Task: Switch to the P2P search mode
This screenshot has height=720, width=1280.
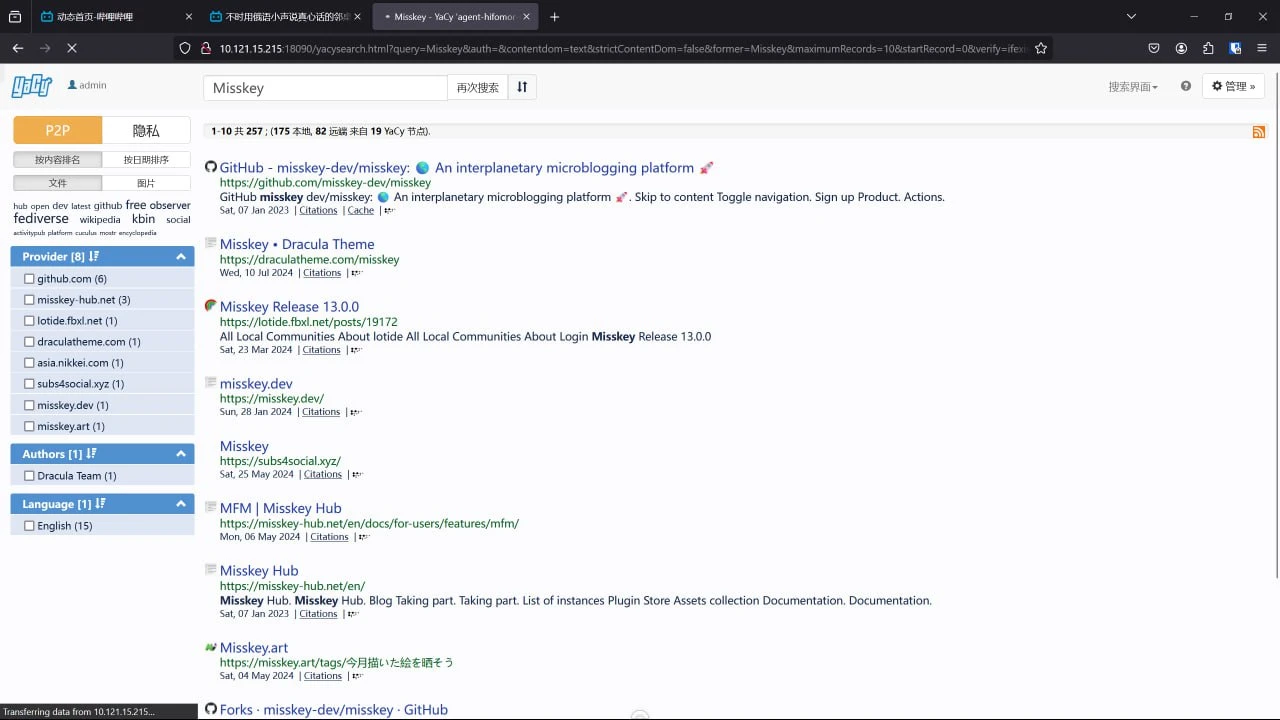Action: (57, 130)
